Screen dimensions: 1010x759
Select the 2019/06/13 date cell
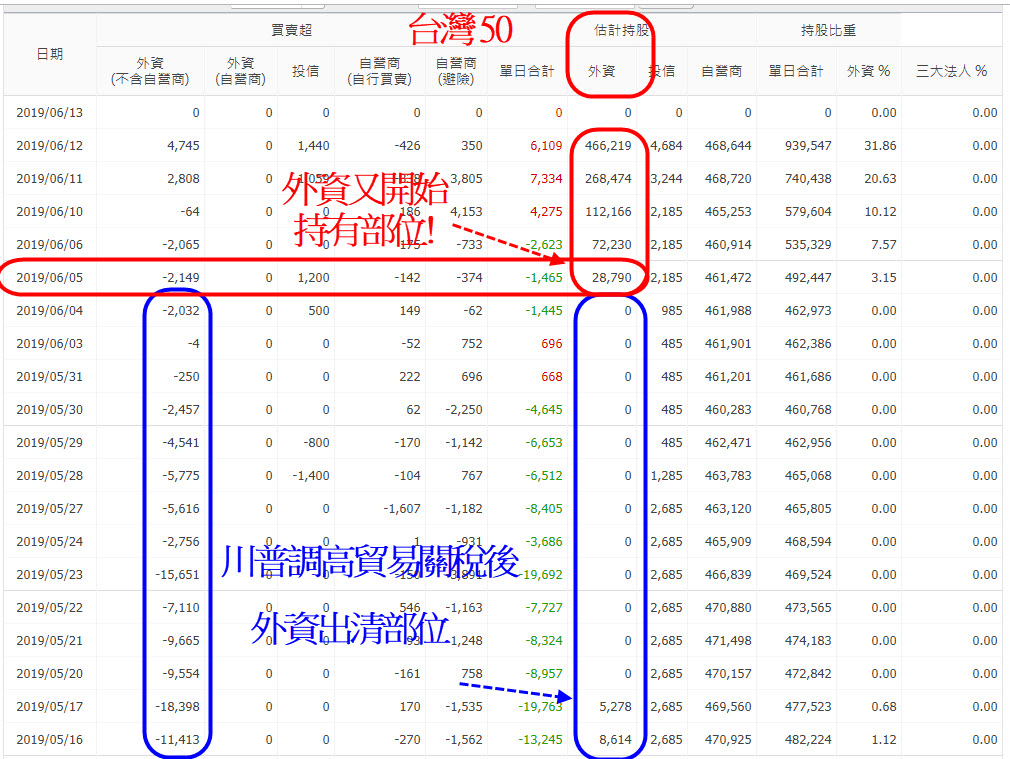click(x=50, y=113)
